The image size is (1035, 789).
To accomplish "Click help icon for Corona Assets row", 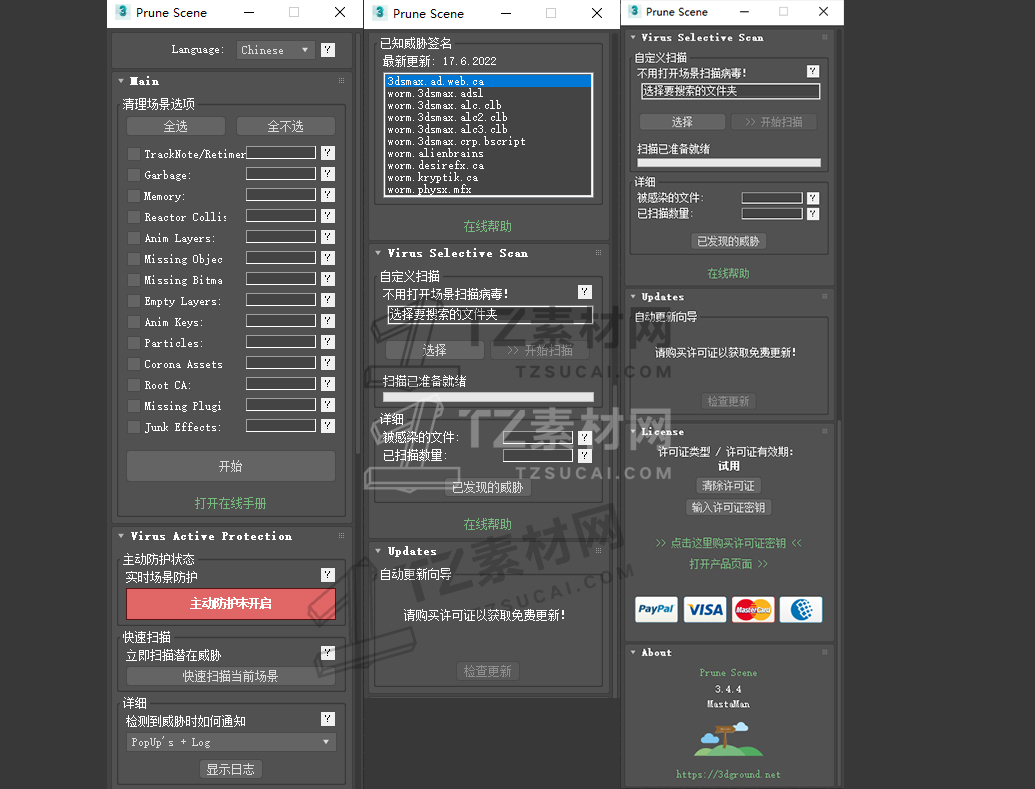I will (x=327, y=363).
